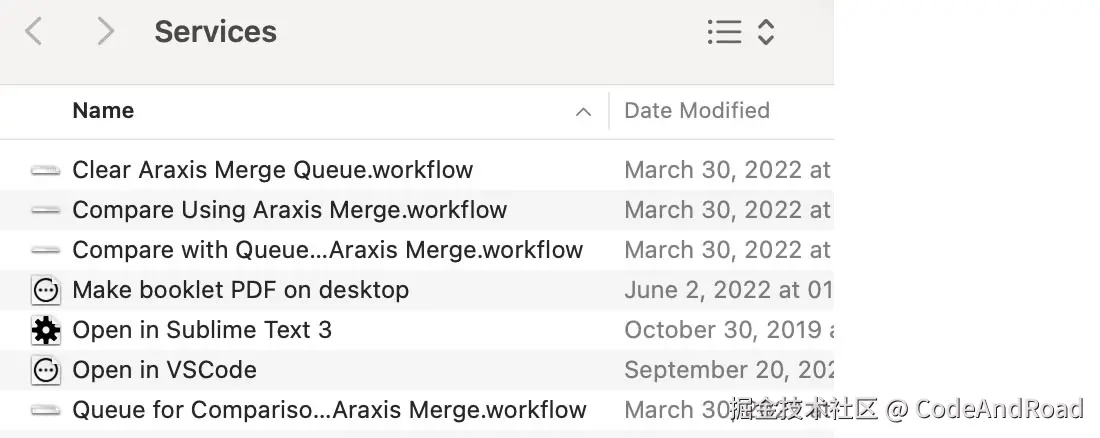Select the Make booklet PDF on desktop item

[240, 290]
